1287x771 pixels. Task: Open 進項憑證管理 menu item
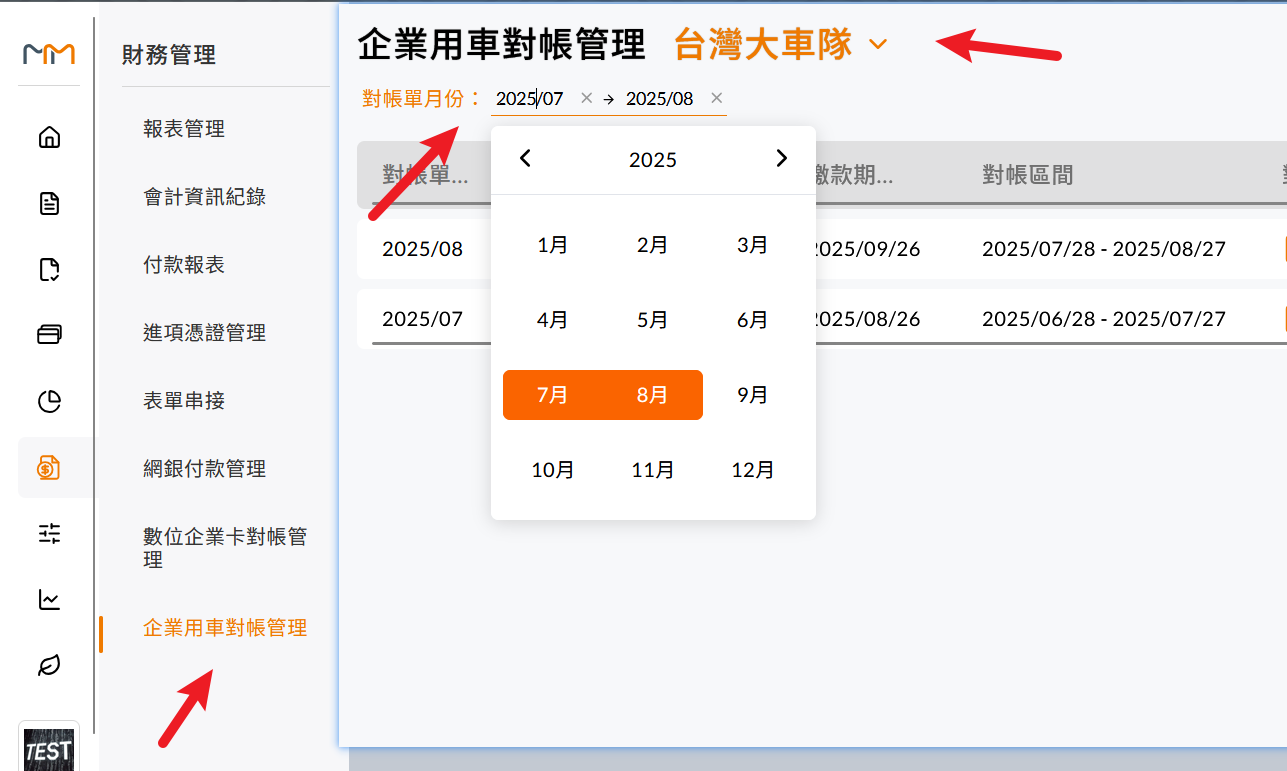[205, 332]
